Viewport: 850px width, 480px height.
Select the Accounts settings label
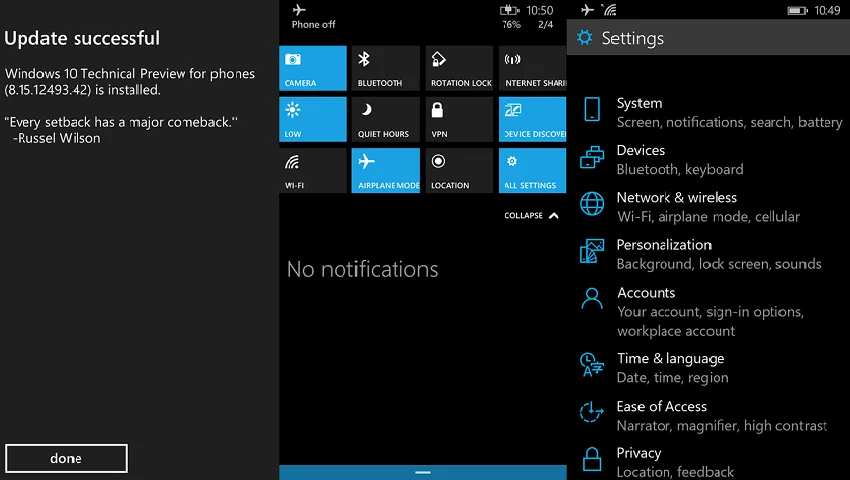click(x=646, y=293)
